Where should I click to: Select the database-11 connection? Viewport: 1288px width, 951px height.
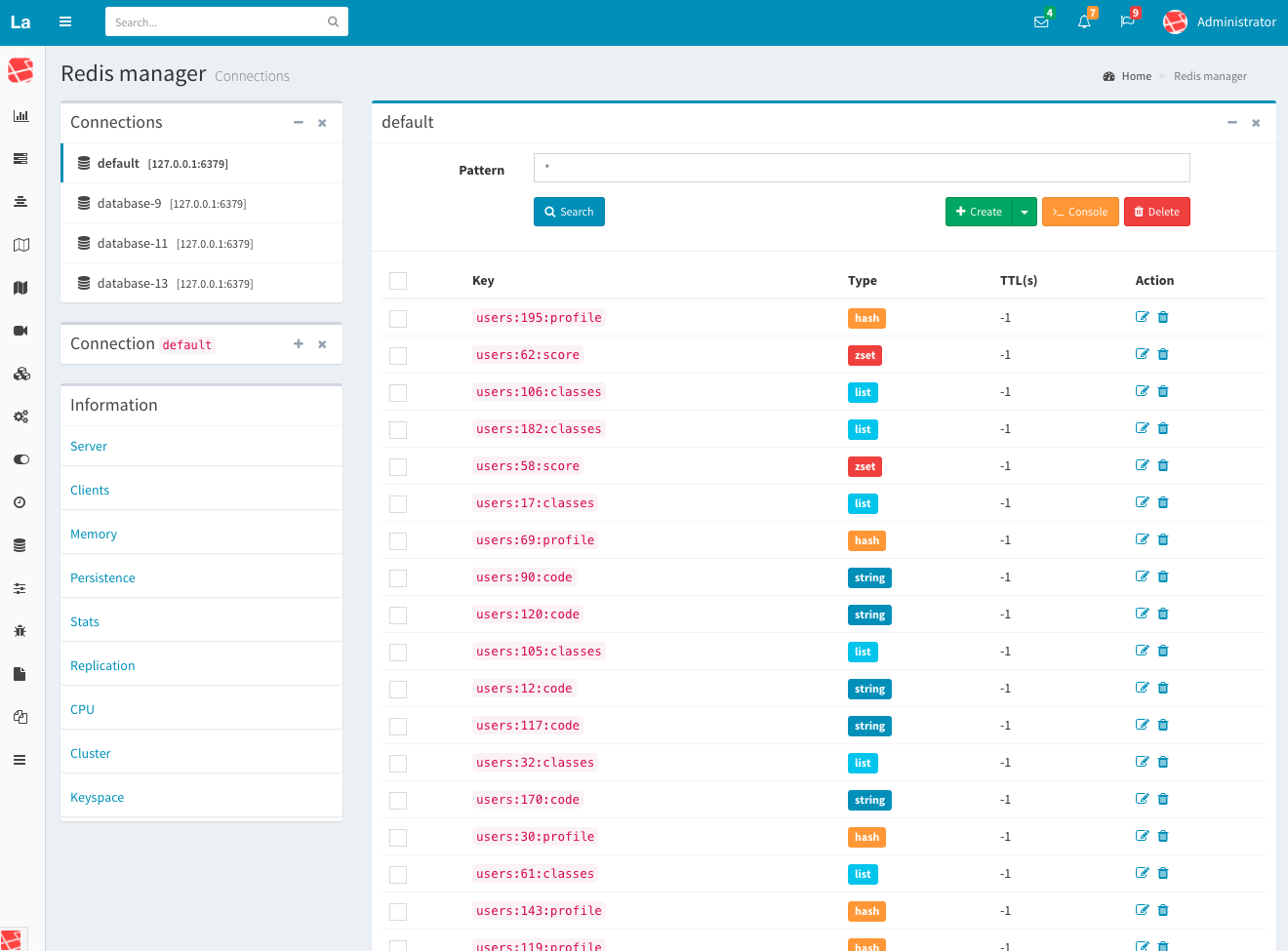click(x=202, y=243)
